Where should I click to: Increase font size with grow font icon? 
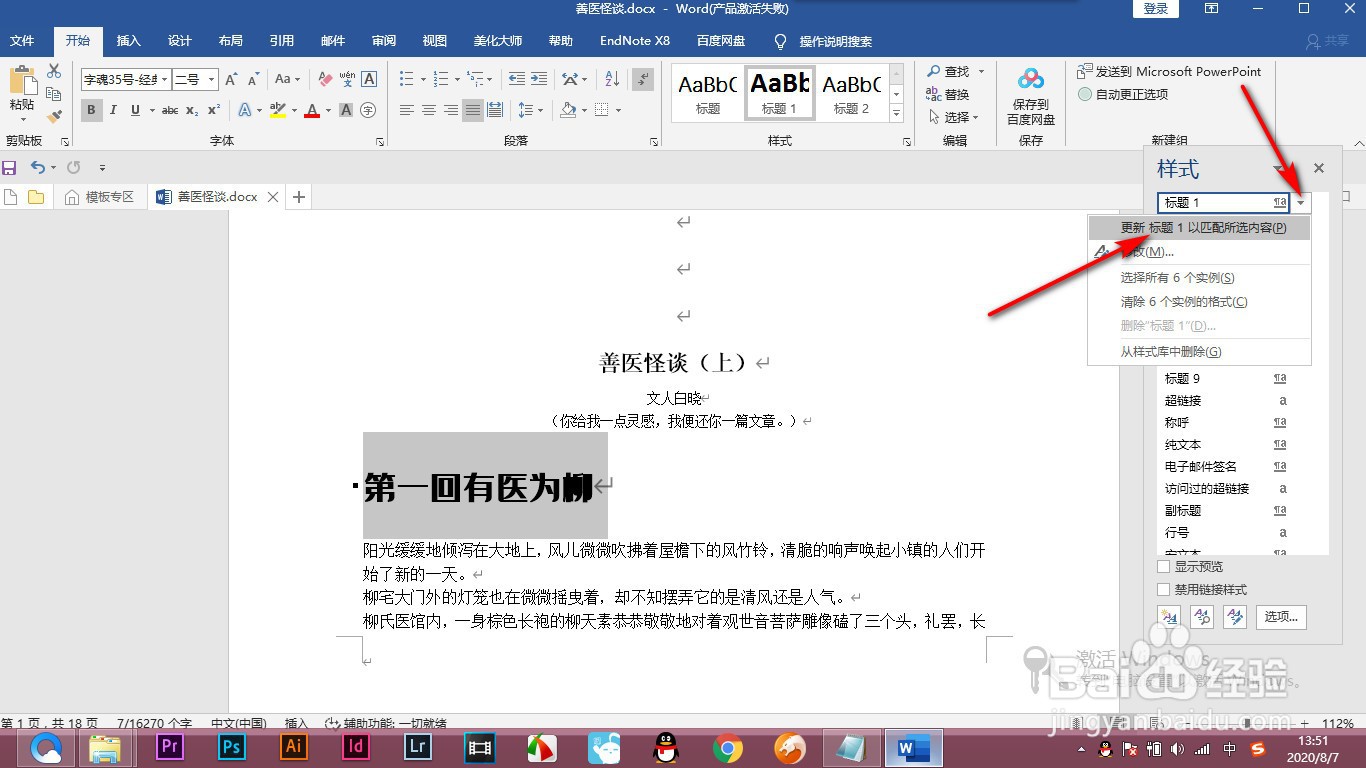click(231, 79)
